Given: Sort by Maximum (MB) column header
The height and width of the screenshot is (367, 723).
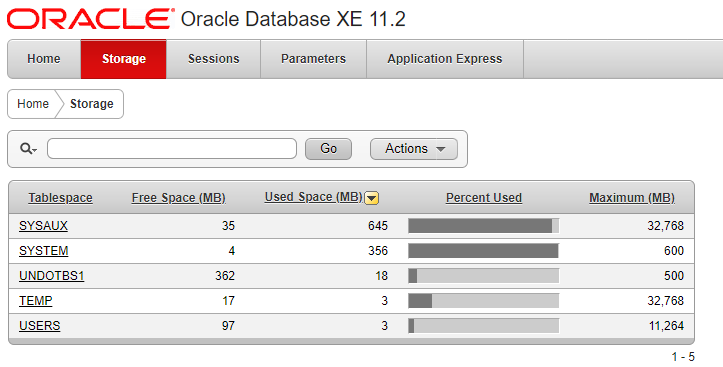Looking at the screenshot, I should pos(632,198).
